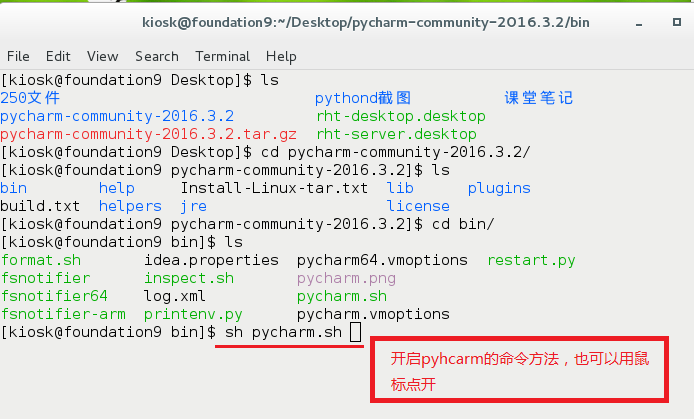Click inspect.sh file name
This screenshot has width=694, height=419.
point(189,278)
